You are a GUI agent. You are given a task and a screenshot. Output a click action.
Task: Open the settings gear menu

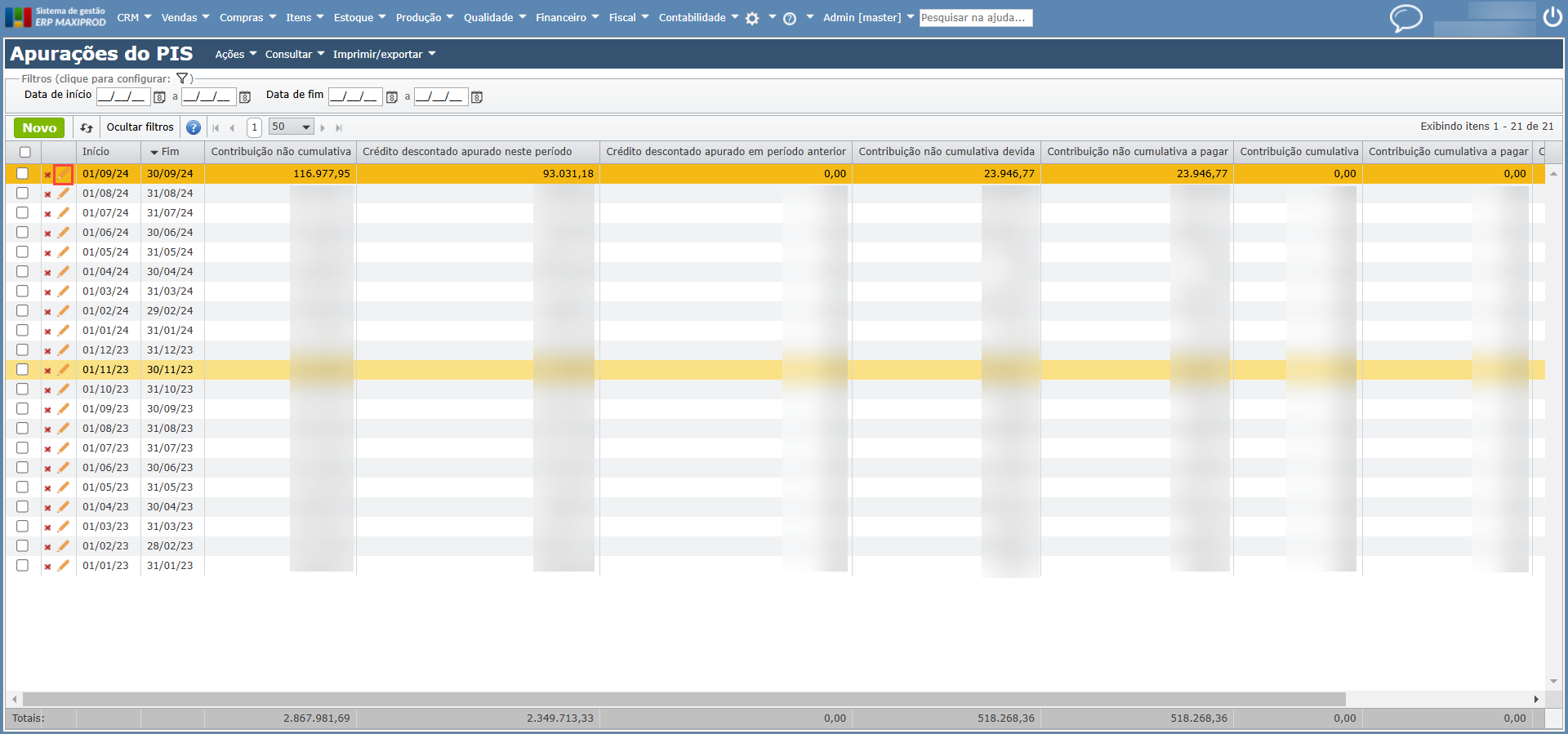[752, 18]
